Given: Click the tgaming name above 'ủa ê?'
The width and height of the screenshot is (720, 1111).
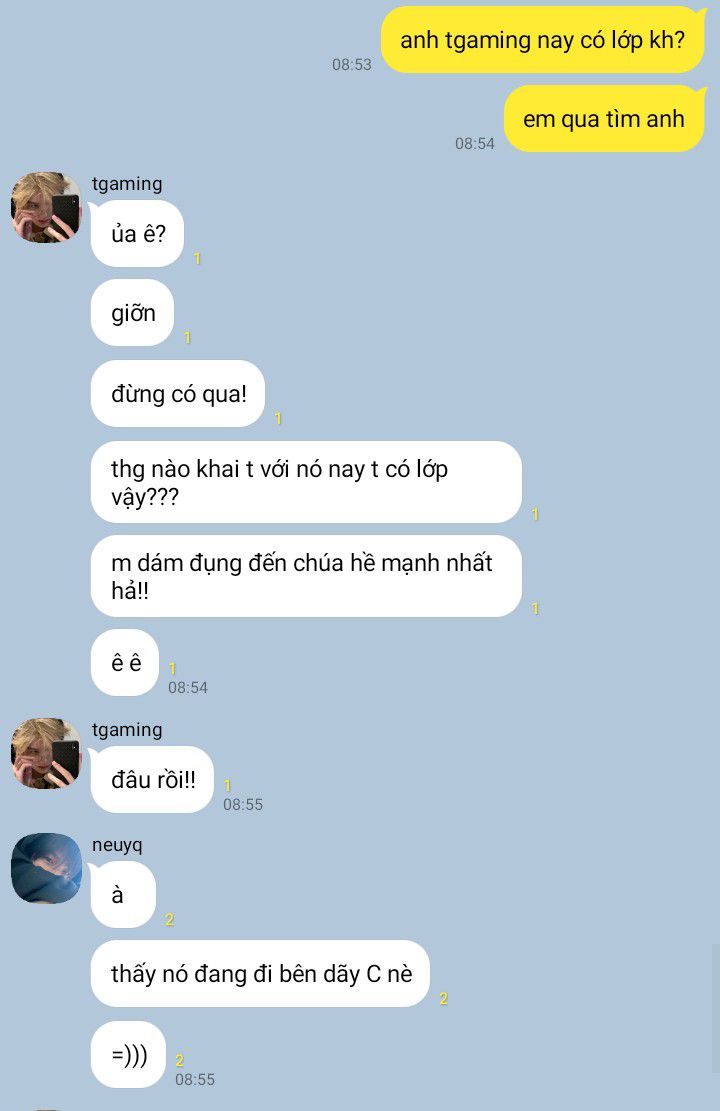Looking at the screenshot, I should point(127,184).
